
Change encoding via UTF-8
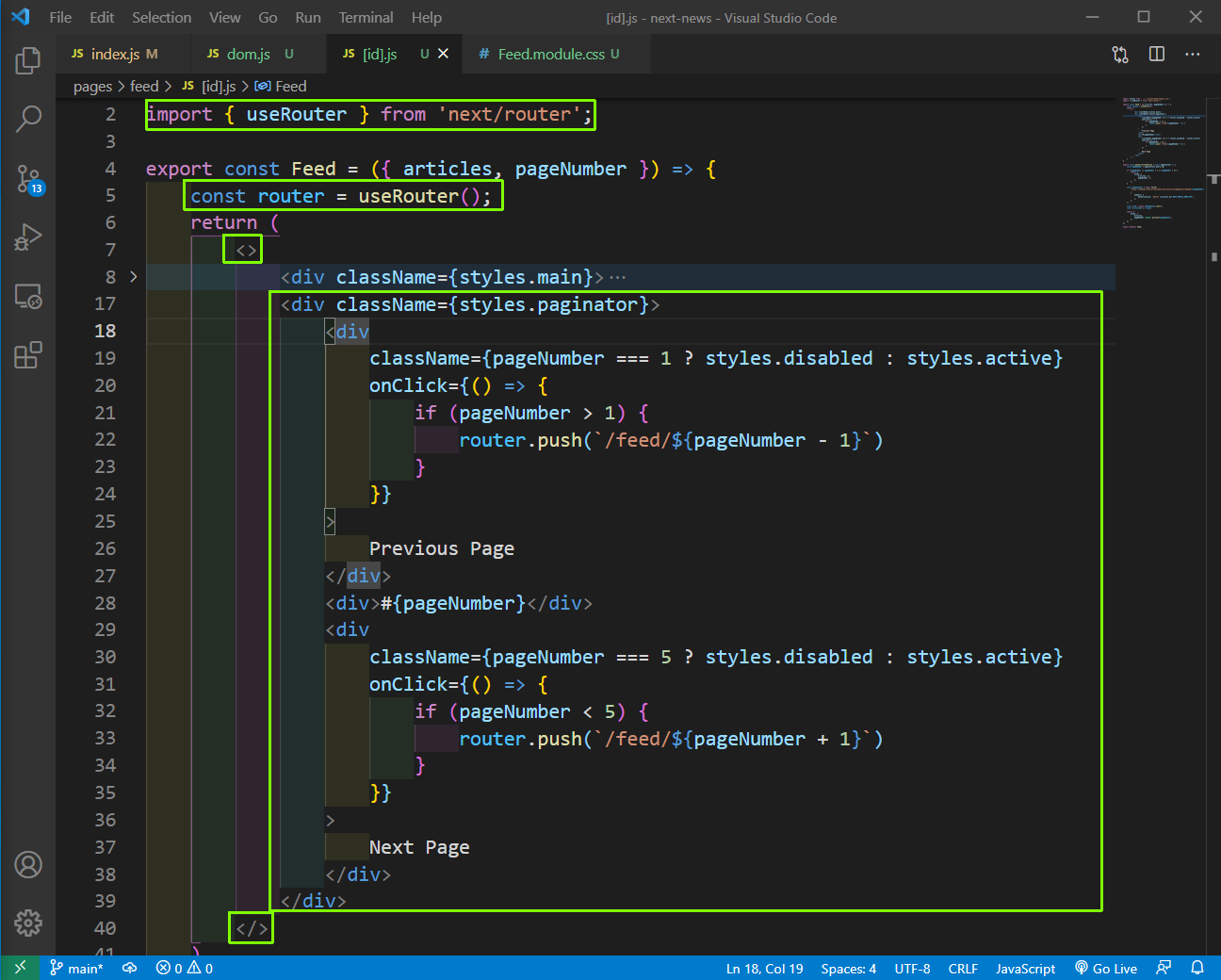912,968
